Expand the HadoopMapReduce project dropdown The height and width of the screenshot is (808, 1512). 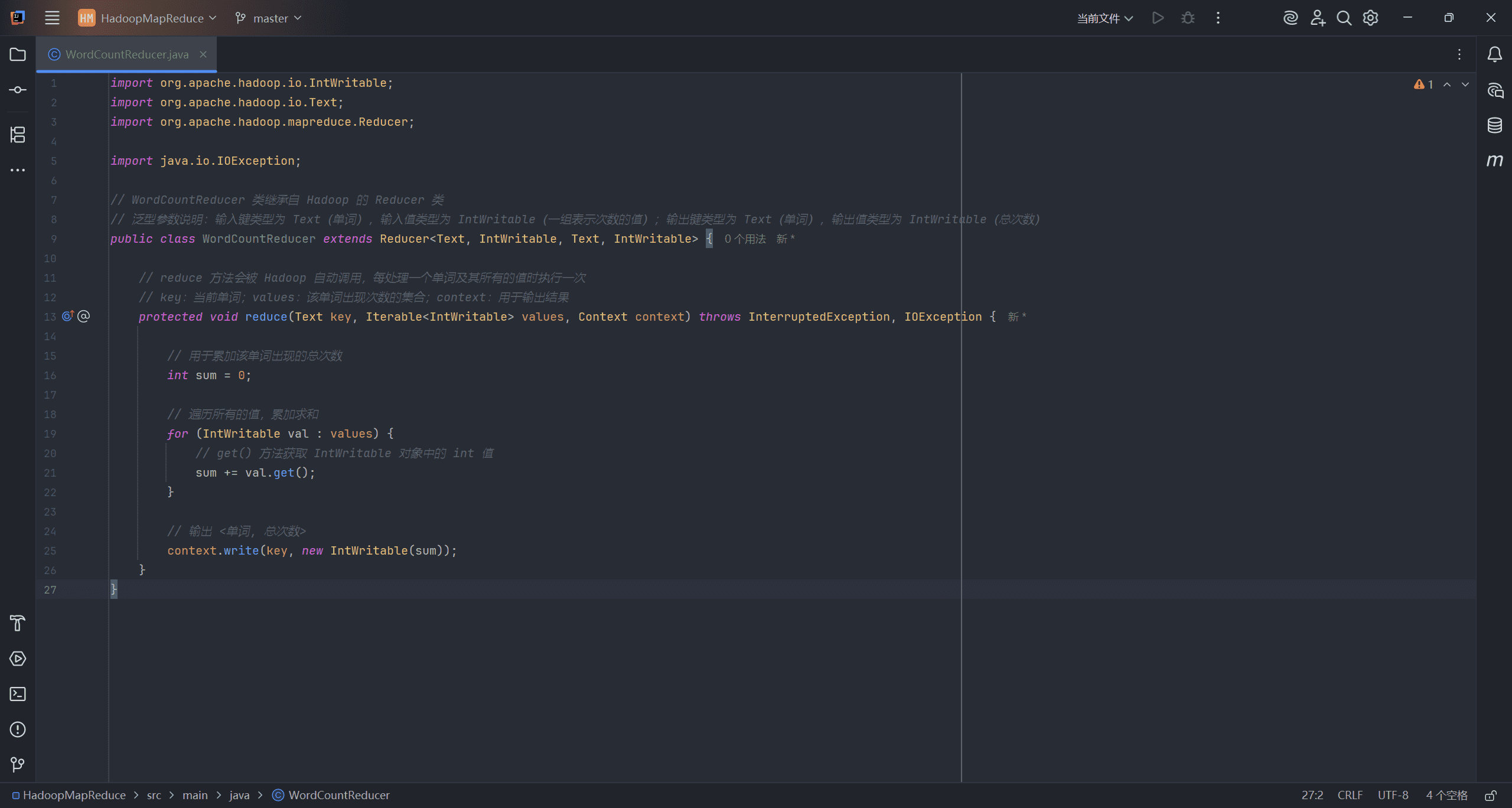coord(148,18)
